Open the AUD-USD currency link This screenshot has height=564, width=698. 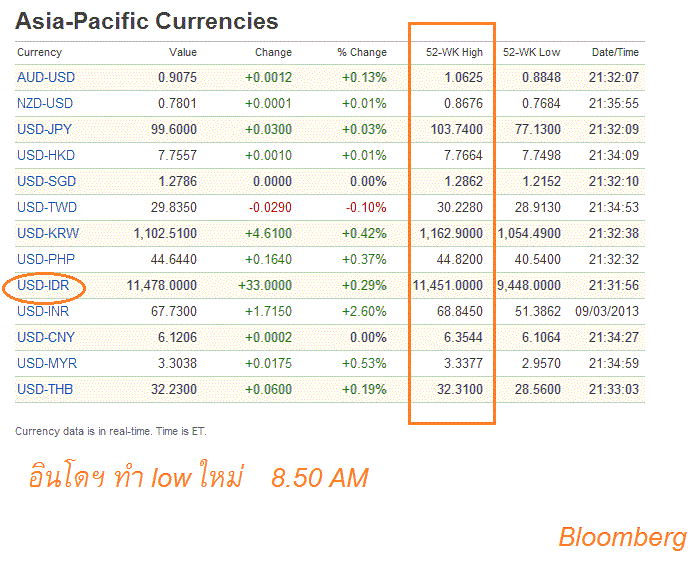45,77
